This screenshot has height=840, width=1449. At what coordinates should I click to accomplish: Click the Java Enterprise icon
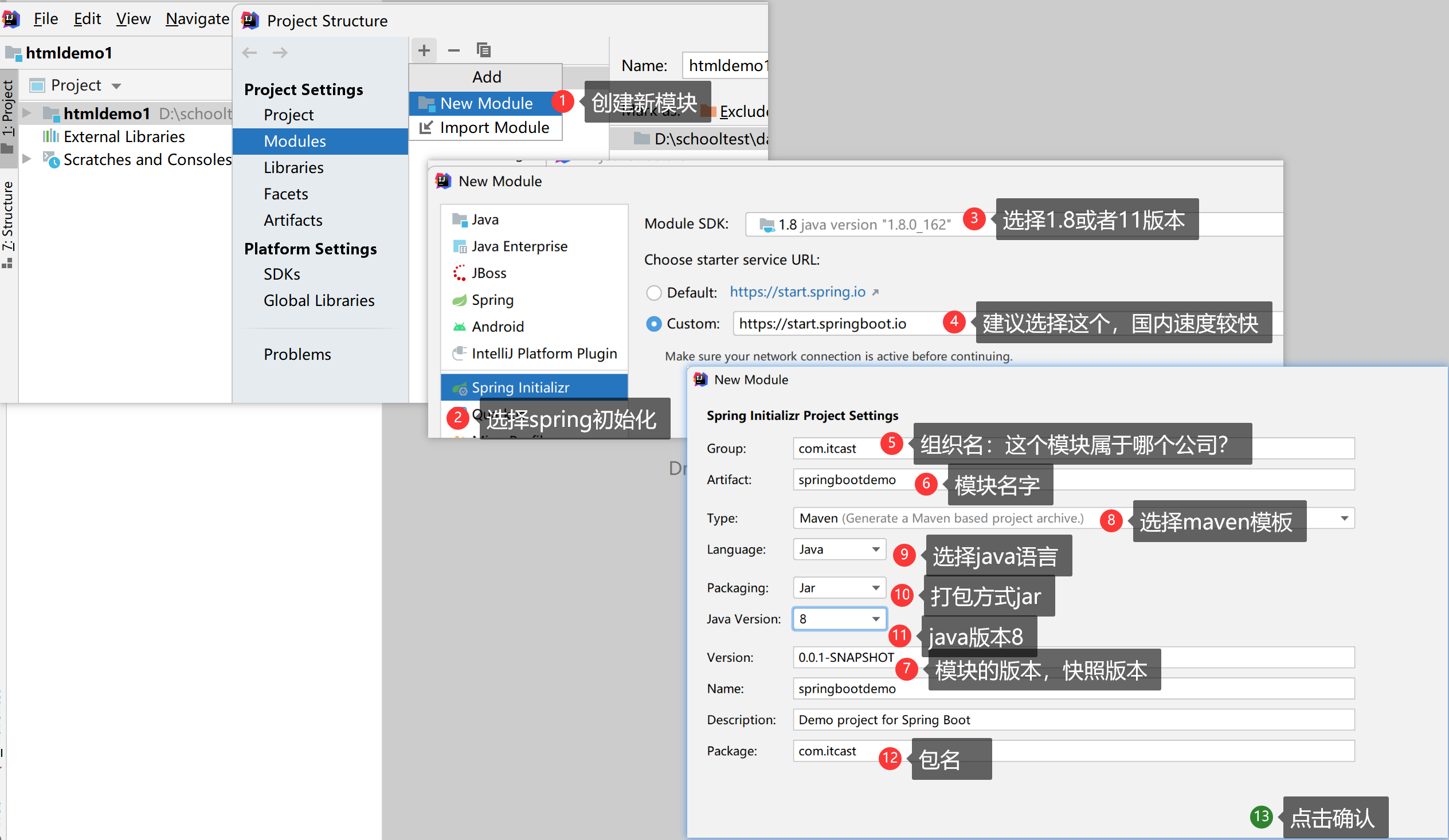pyautogui.click(x=460, y=246)
